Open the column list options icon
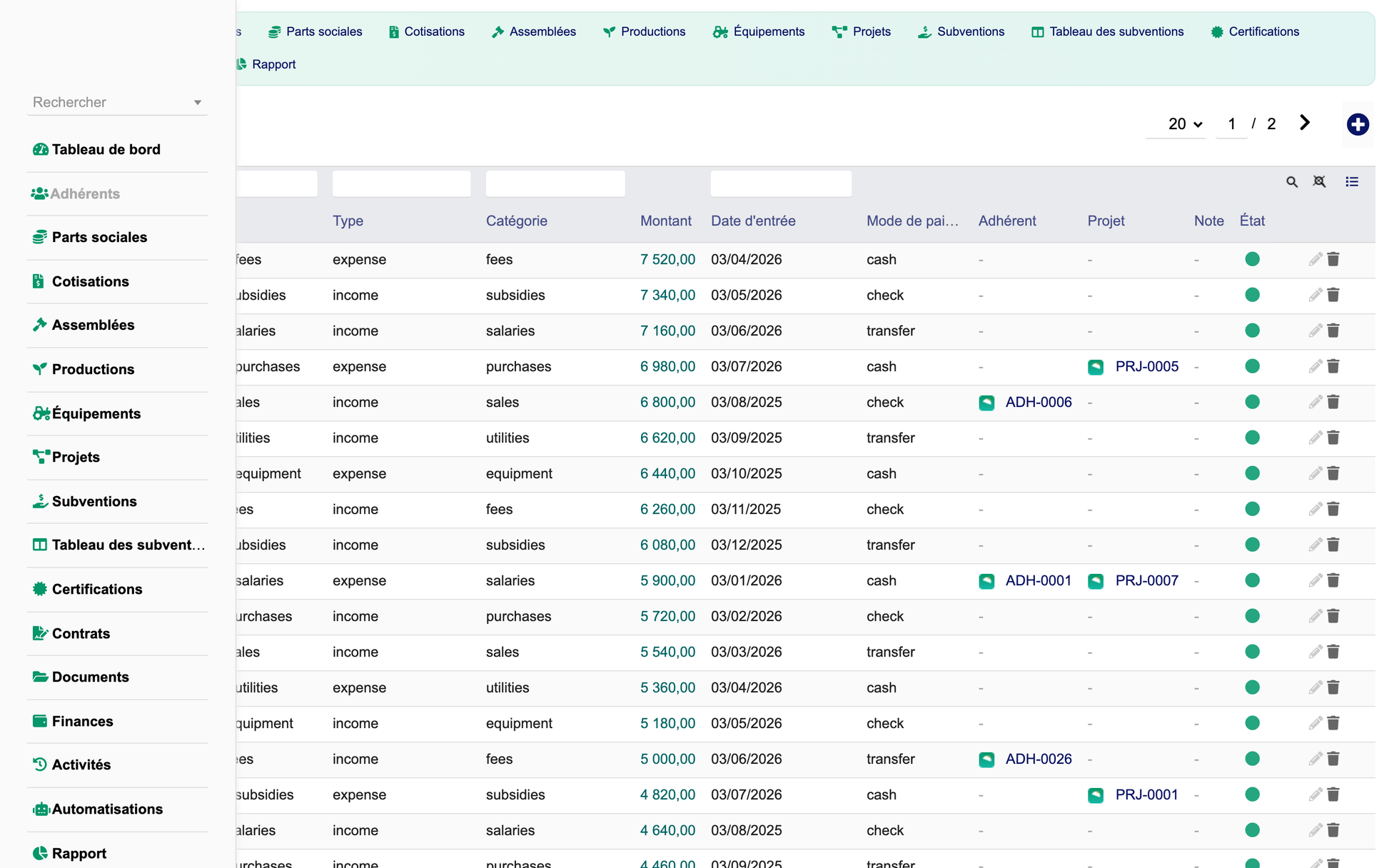This screenshot has height=868, width=1389. click(1352, 182)
